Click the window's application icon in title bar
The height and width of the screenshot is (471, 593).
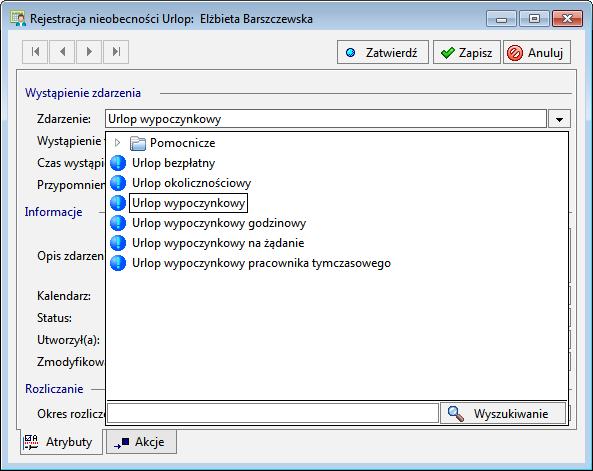(x=18, y=19)
